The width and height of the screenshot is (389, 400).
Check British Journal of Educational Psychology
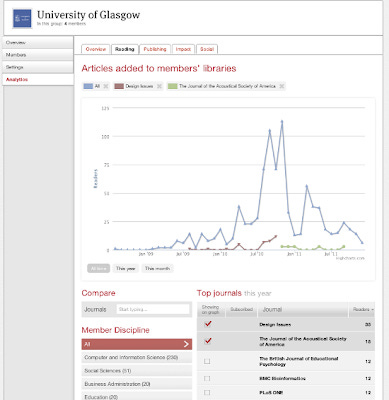(x=207, y=361)
